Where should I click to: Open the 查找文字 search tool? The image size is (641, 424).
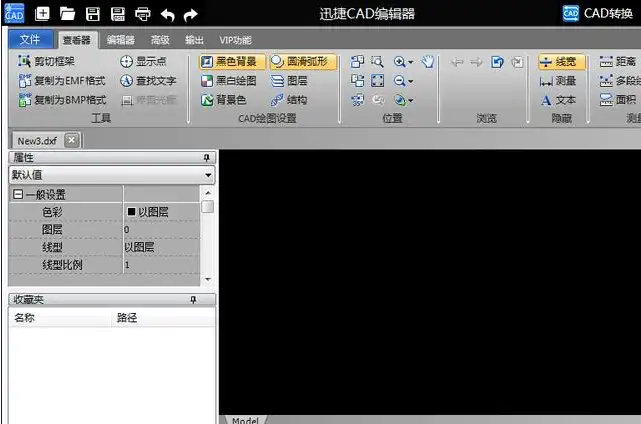pos(148,81)
